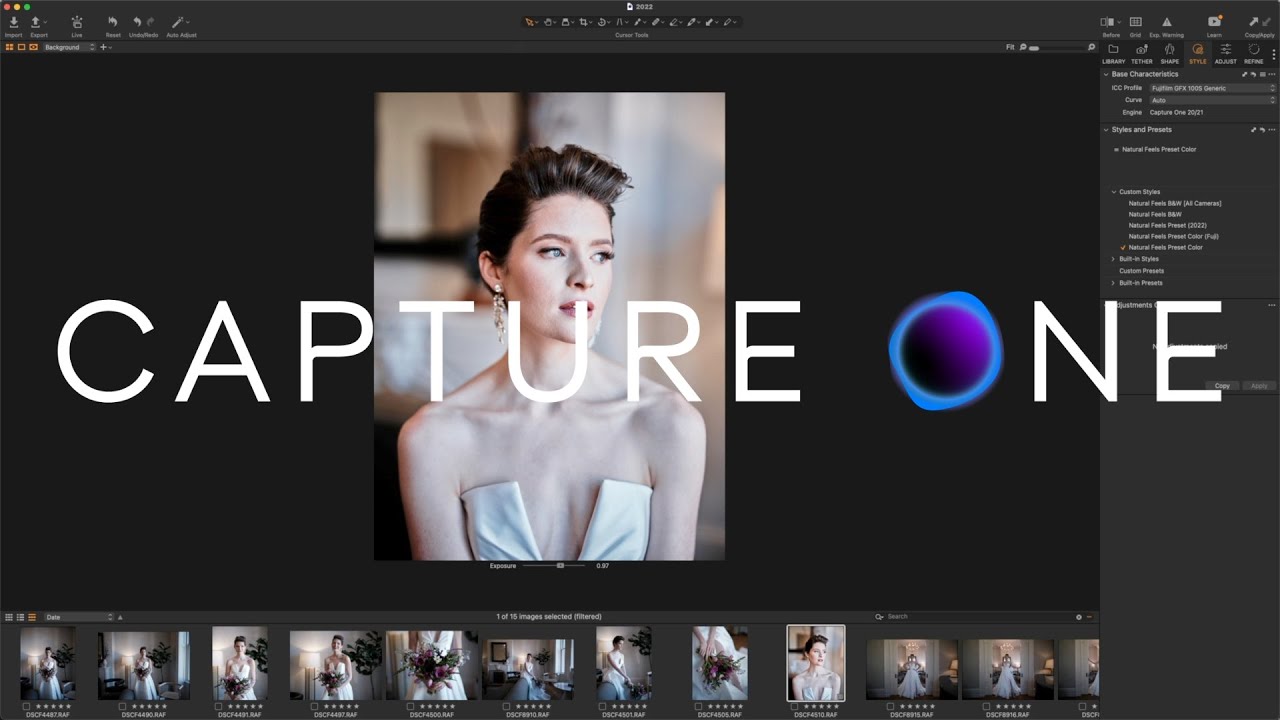Viewport: 1280px width, 720px height.
Task: Reset adjustments with the Reset icon
Action: pyautogui.click(x=113, y=22)
